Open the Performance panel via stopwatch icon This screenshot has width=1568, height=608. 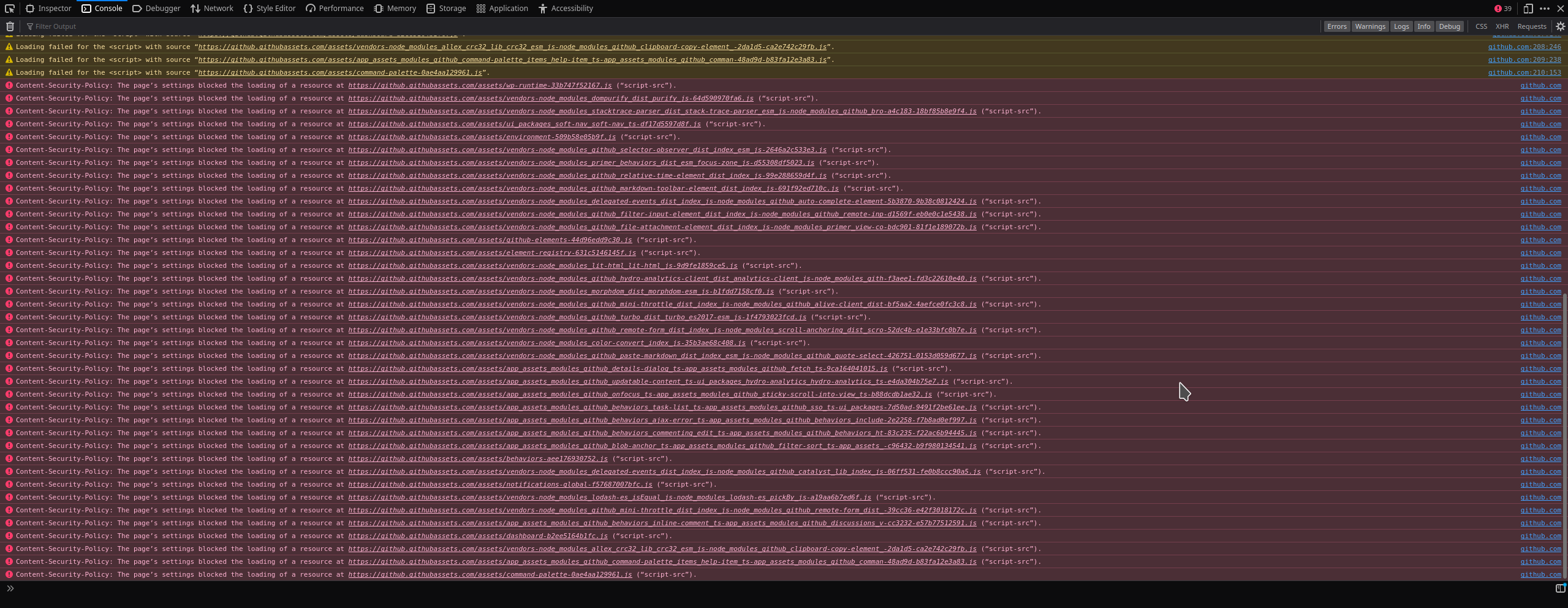(335, 8)
